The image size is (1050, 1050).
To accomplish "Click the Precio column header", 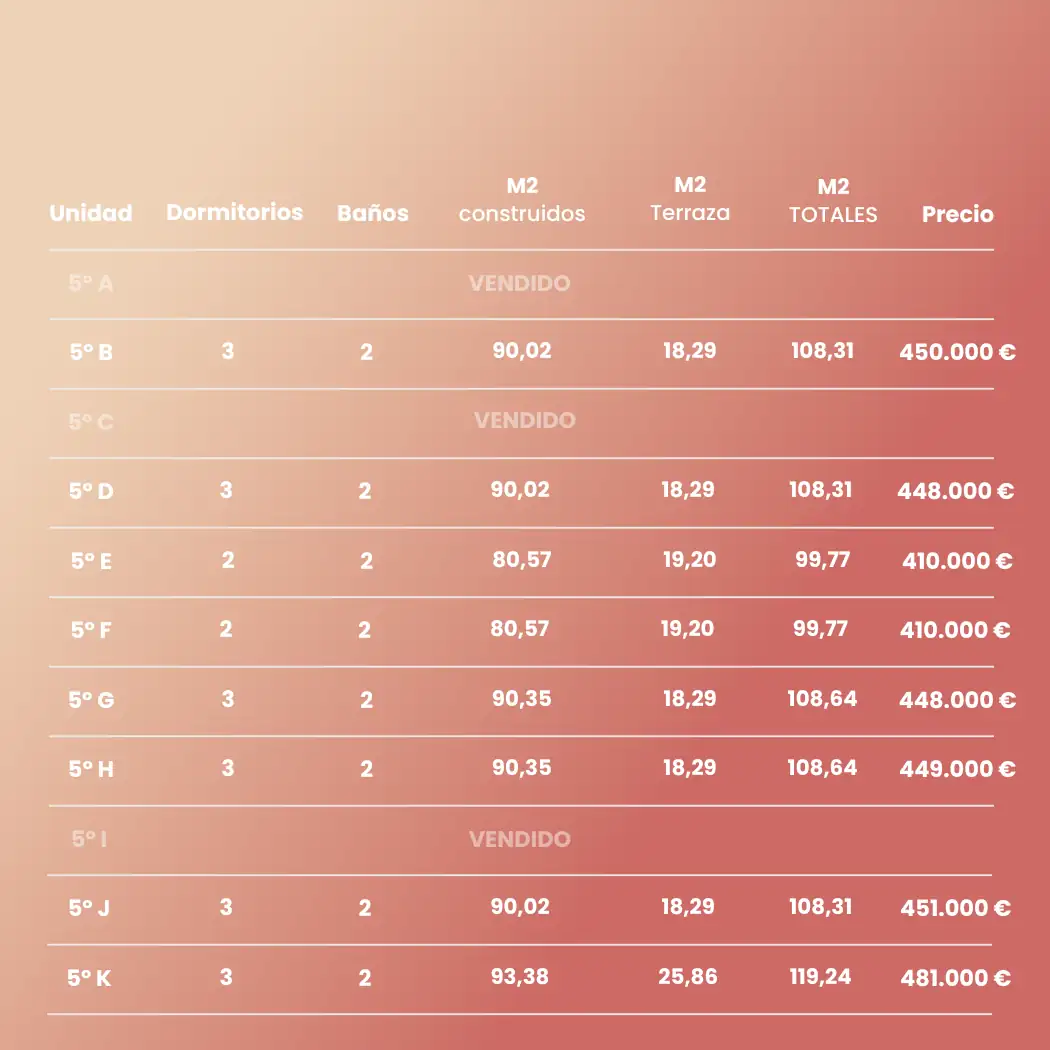I will point(958,214).
